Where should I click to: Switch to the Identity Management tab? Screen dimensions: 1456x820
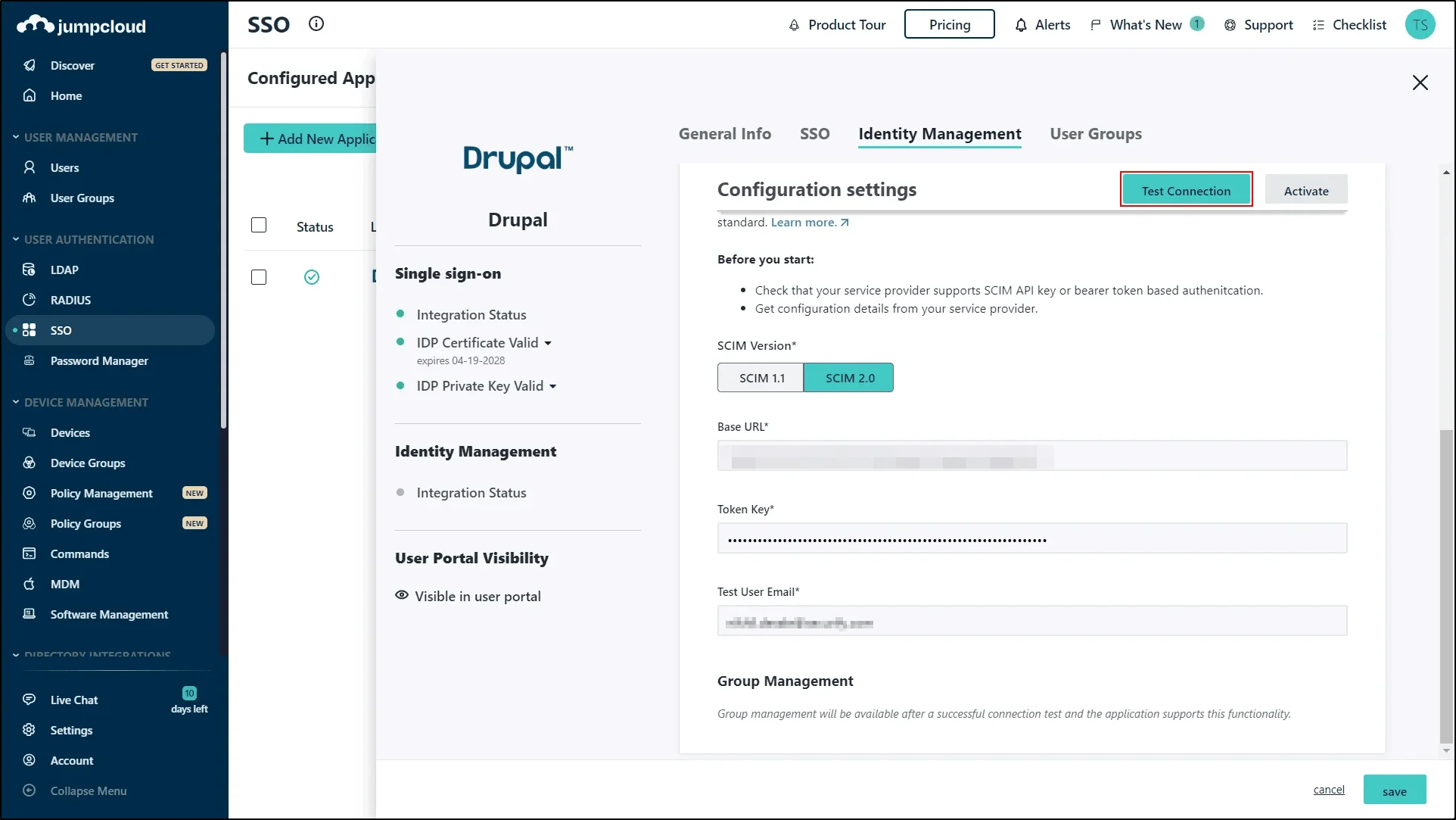coord(940,134)
